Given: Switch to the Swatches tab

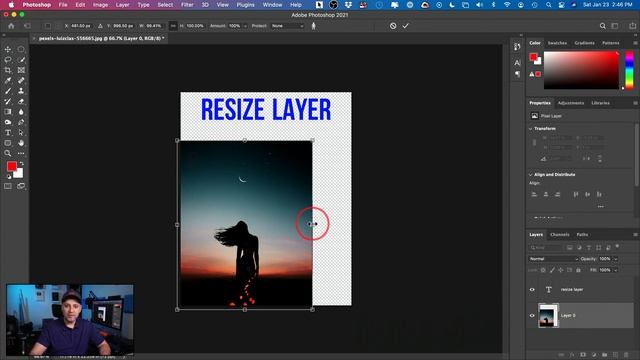Looking at the screenshot, I should coord(557,43).
